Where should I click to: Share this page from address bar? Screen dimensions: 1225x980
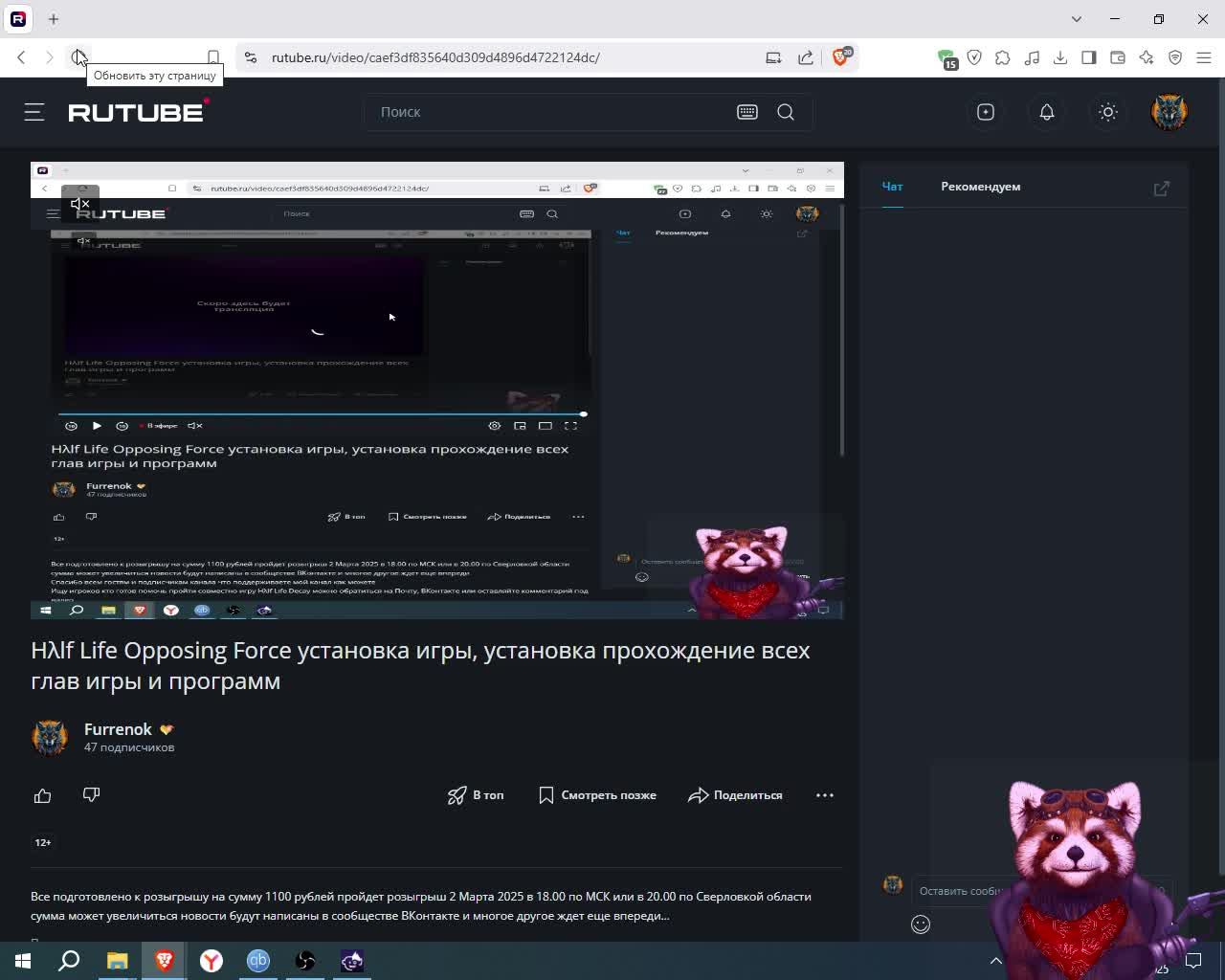[x=806, y=57]
